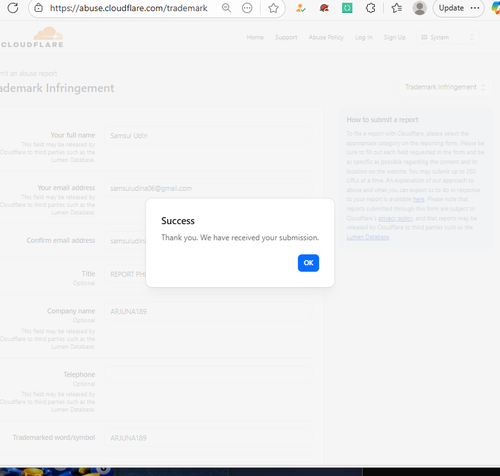View site information via the lock icon
Viewport: 500px width, 476px height.
pos(39,8)
